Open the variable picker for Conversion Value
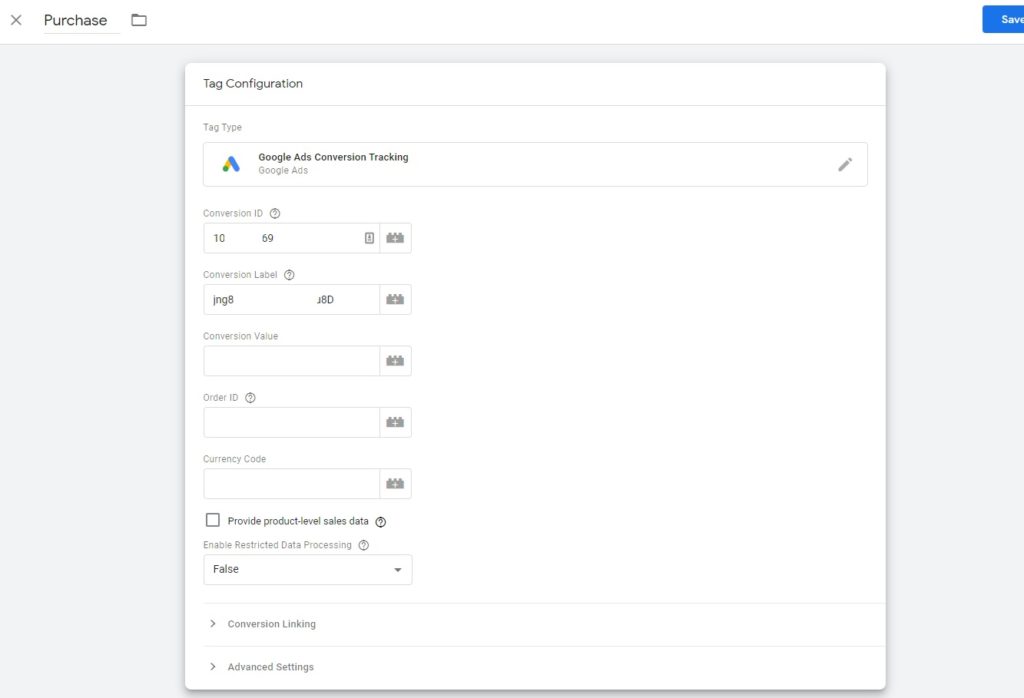The image size is (1024, 698). 395,360
